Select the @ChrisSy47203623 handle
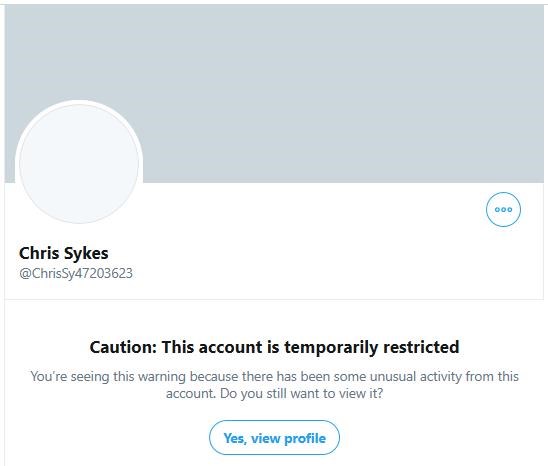Image resolution: width=548 pixels, height=466 pixels. 76,273
